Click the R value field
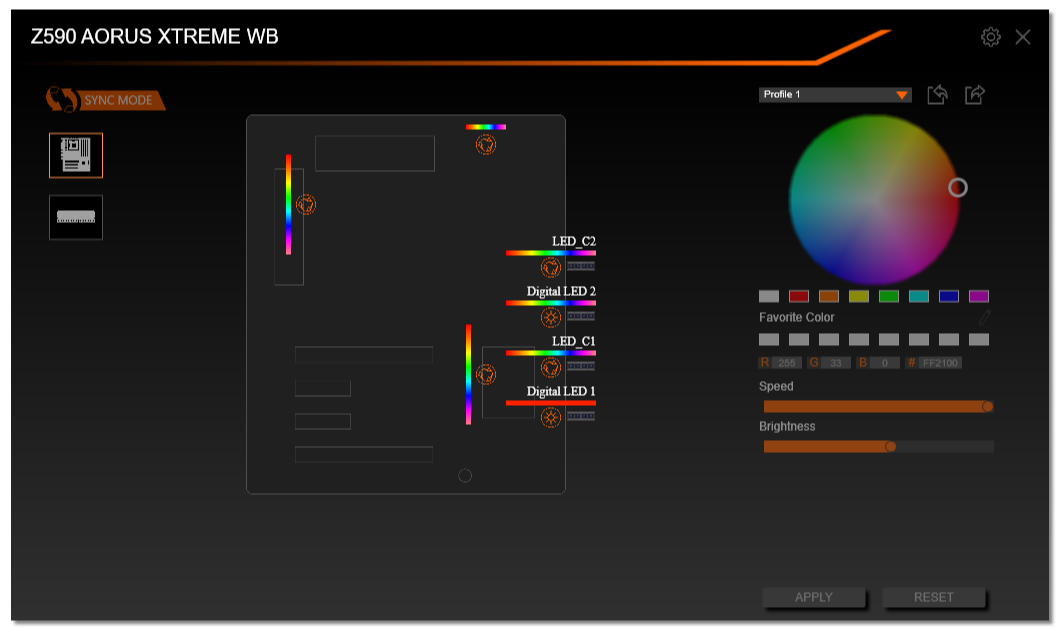The image size is (1060, 630). [786, 363]
